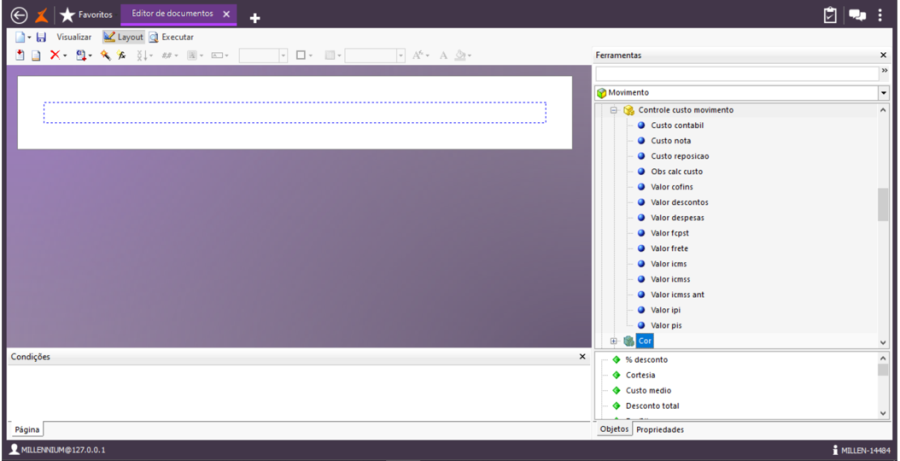
Task: Switch to Propriedades tab
Action: [x=660, y=429]
